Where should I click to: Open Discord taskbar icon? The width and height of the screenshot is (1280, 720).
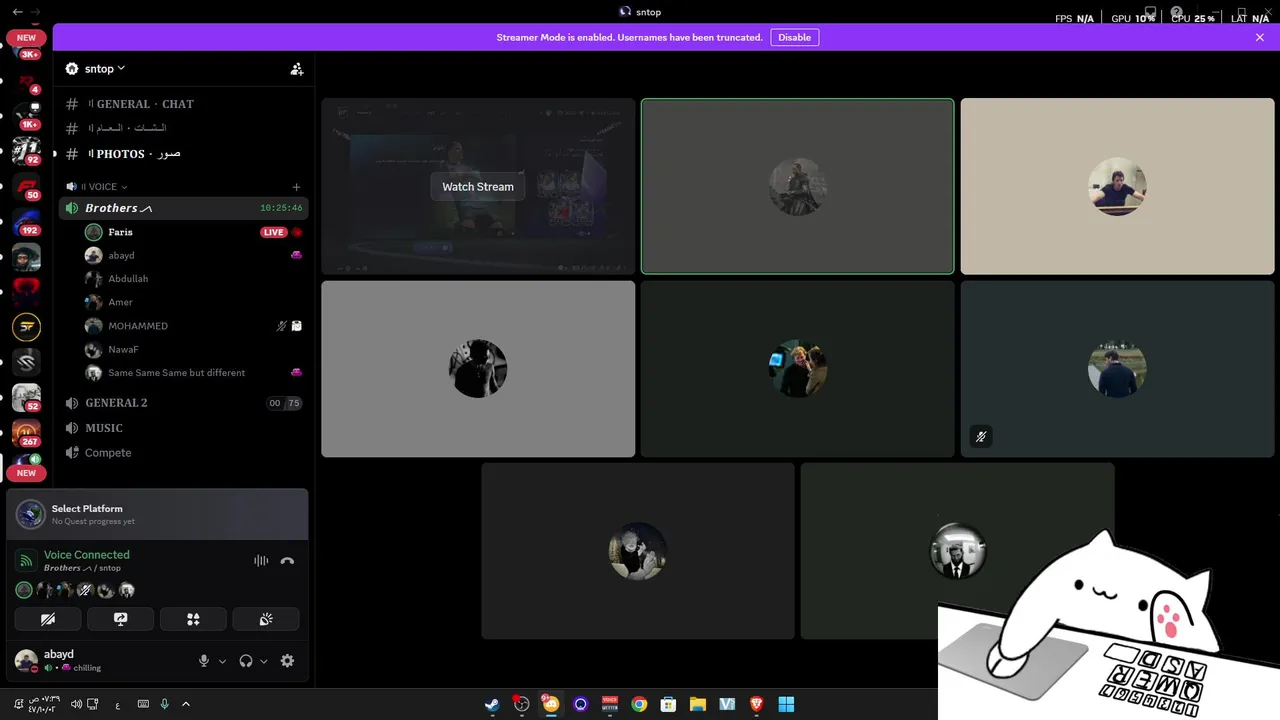(551, 705)
